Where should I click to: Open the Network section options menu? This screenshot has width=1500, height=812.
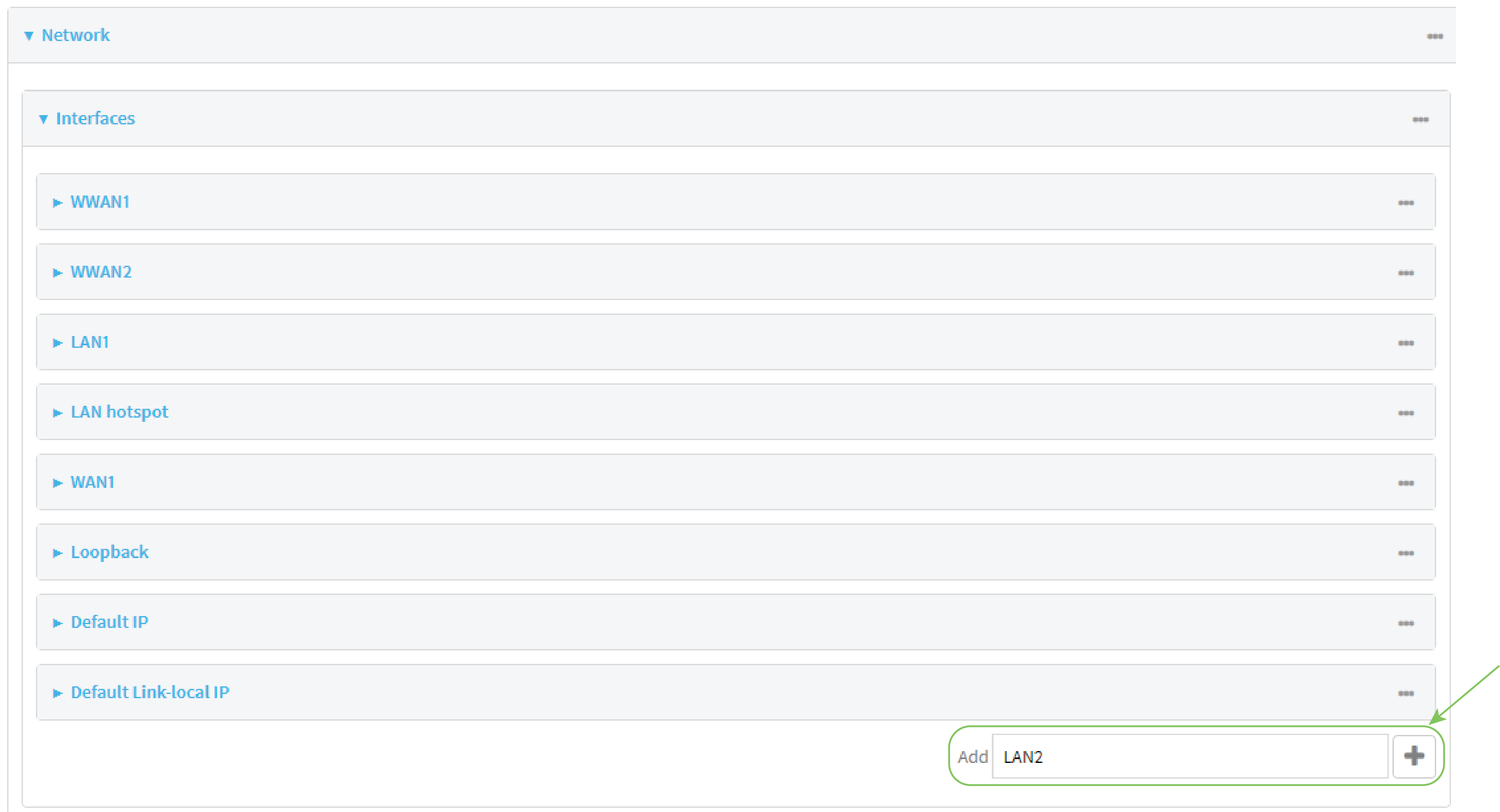1435,36
